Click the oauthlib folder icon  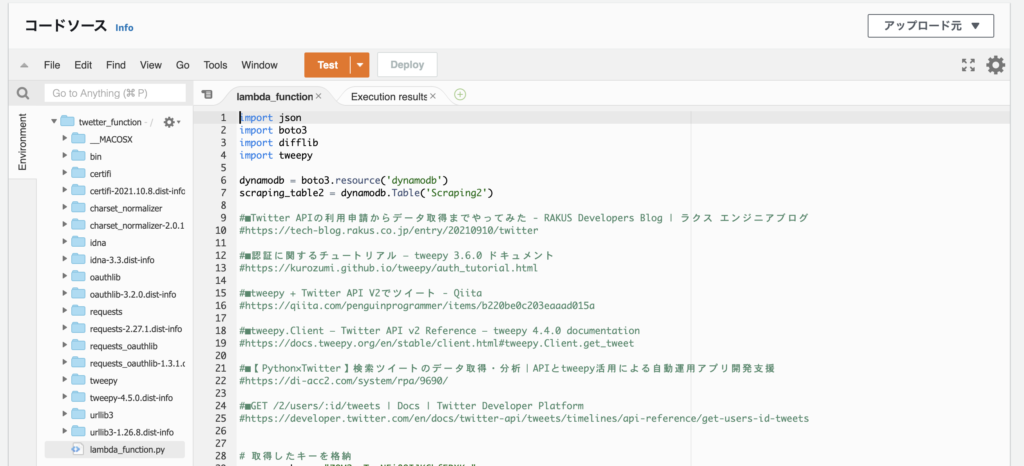(x=78, y=277)
